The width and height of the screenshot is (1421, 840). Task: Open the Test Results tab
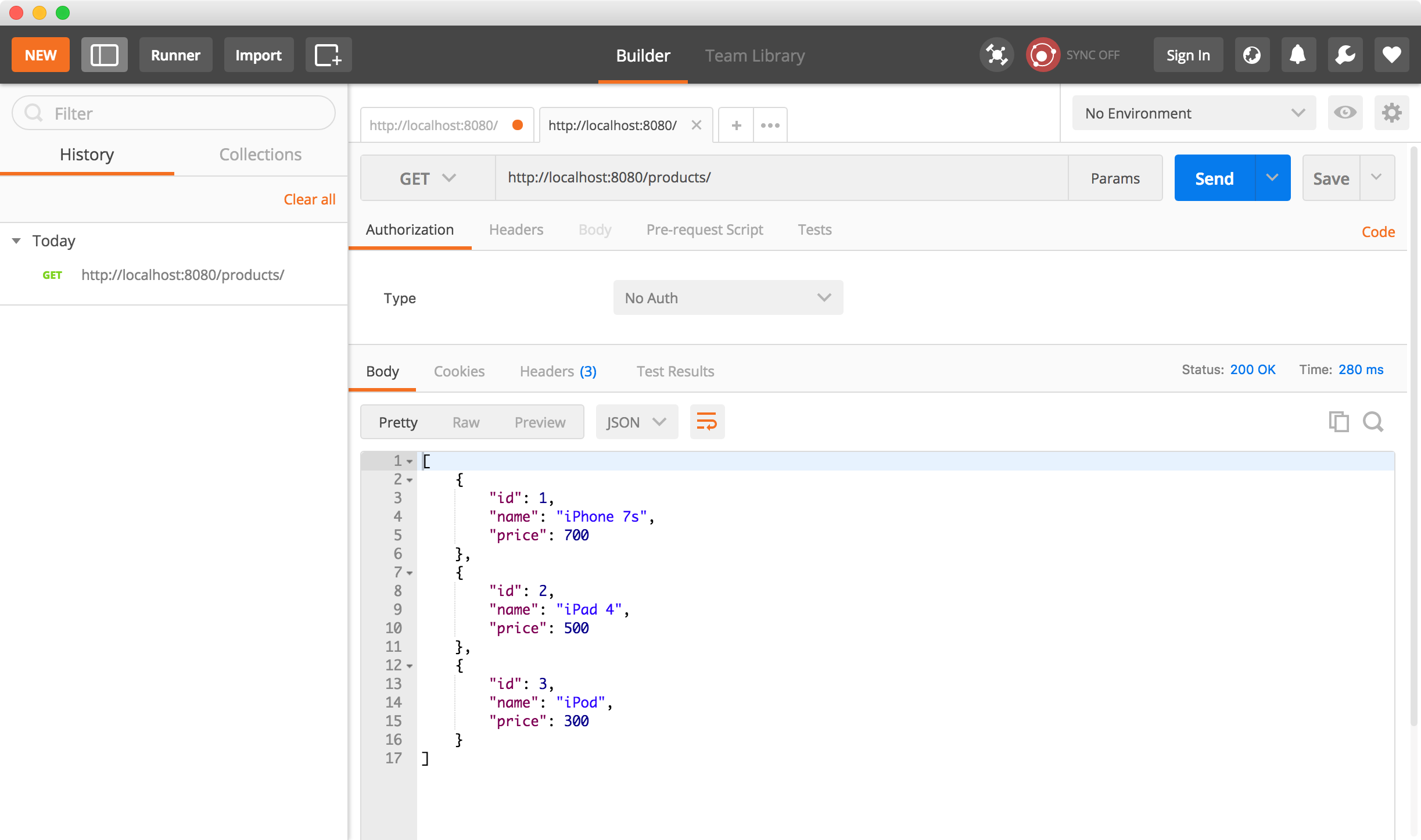point(675,371)
